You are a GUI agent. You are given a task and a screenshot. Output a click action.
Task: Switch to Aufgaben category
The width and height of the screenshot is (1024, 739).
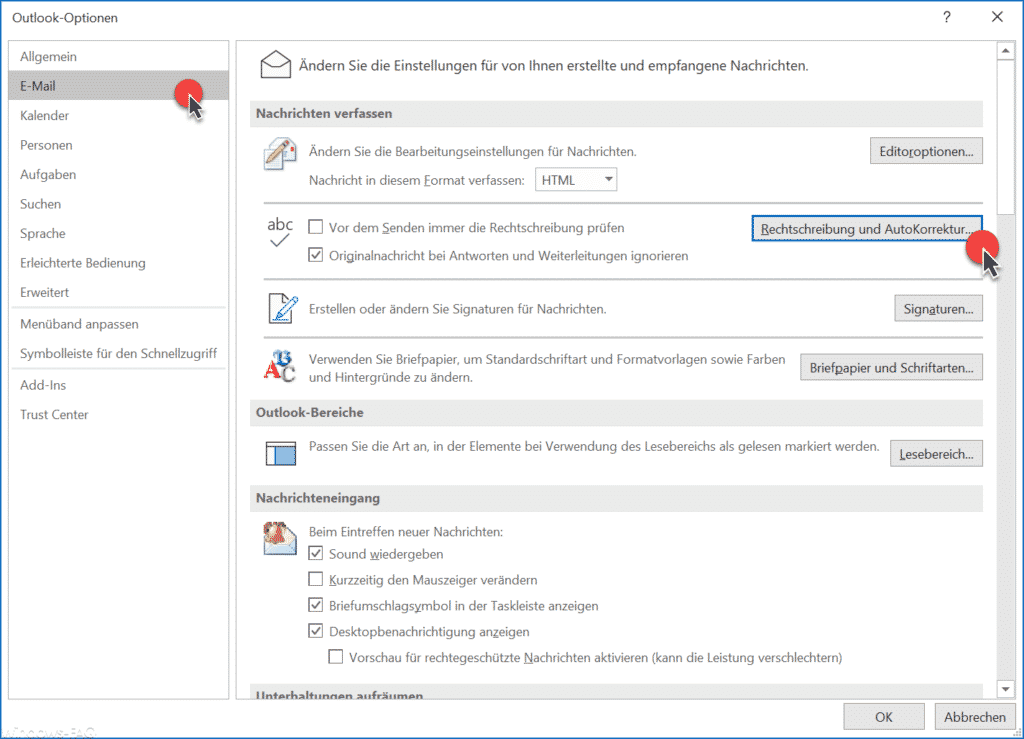(x=119, y=174)
